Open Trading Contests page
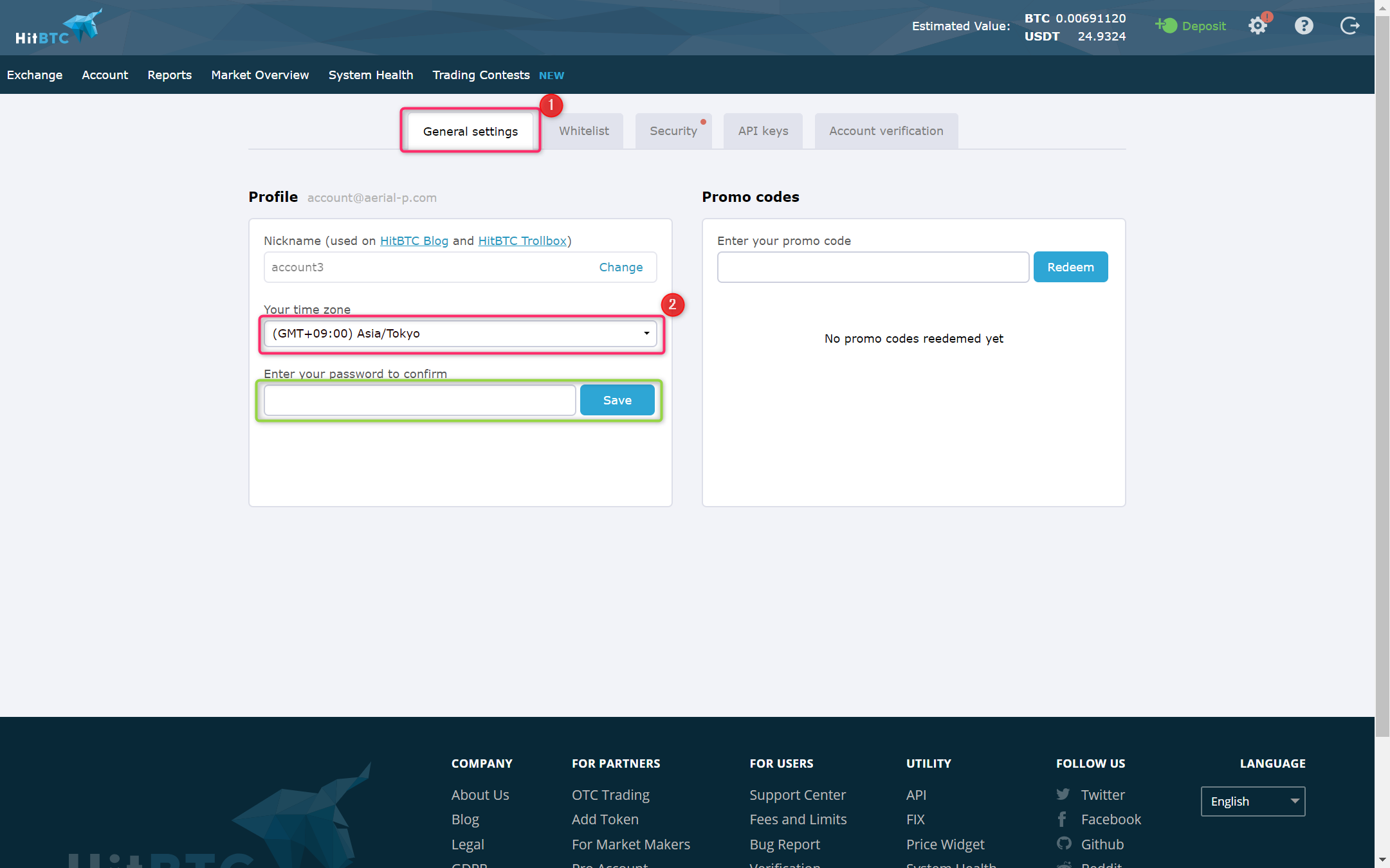The image size is (1390, 868). (x=481, y=75)
